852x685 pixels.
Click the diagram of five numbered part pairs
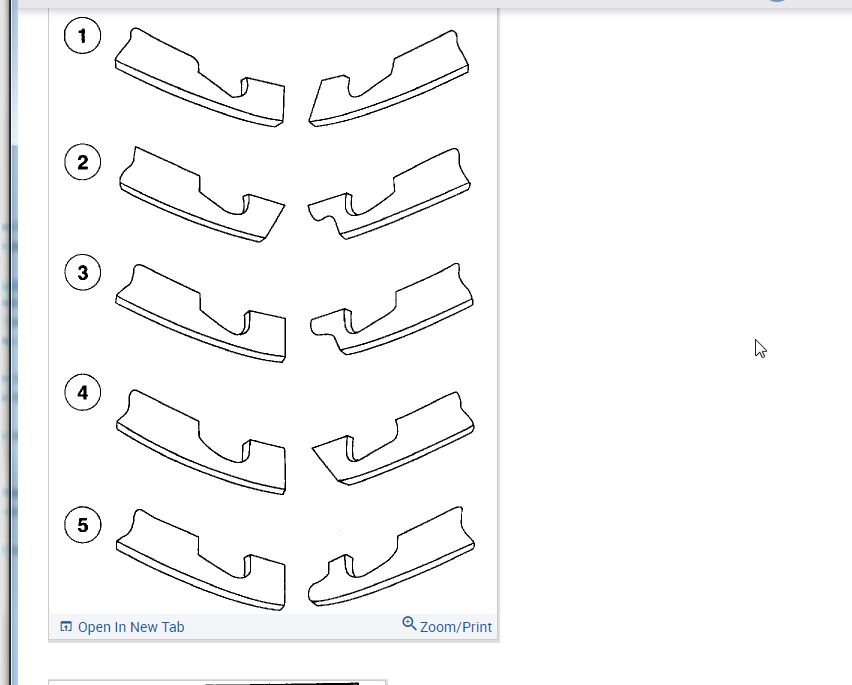pyautogui.click(x=273, y=311)
